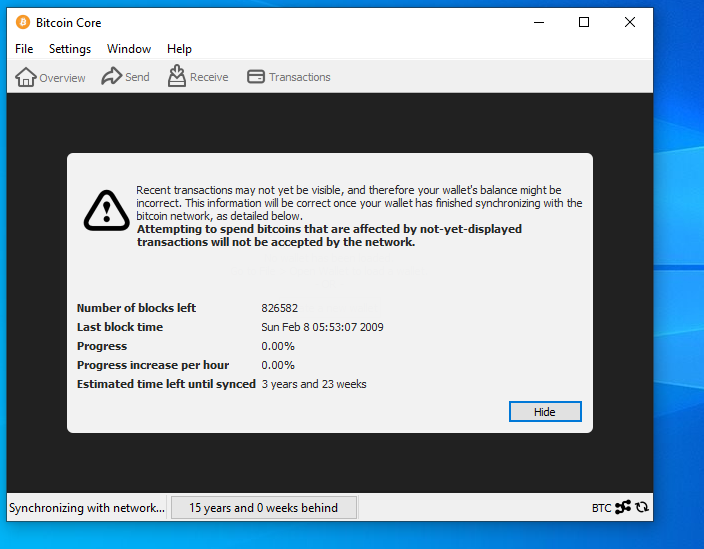
Task: Open the Transactions card icon
Action: [256, 77]
